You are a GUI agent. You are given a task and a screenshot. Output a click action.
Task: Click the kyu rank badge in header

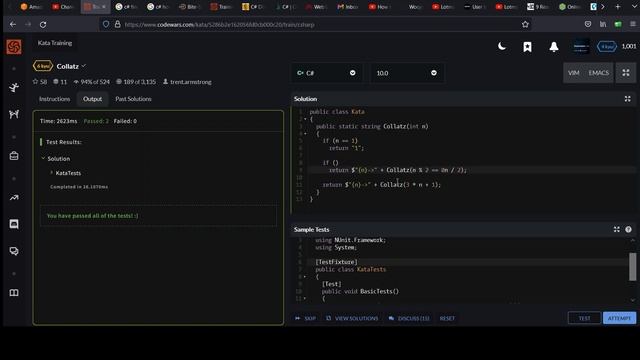(607, 47)
